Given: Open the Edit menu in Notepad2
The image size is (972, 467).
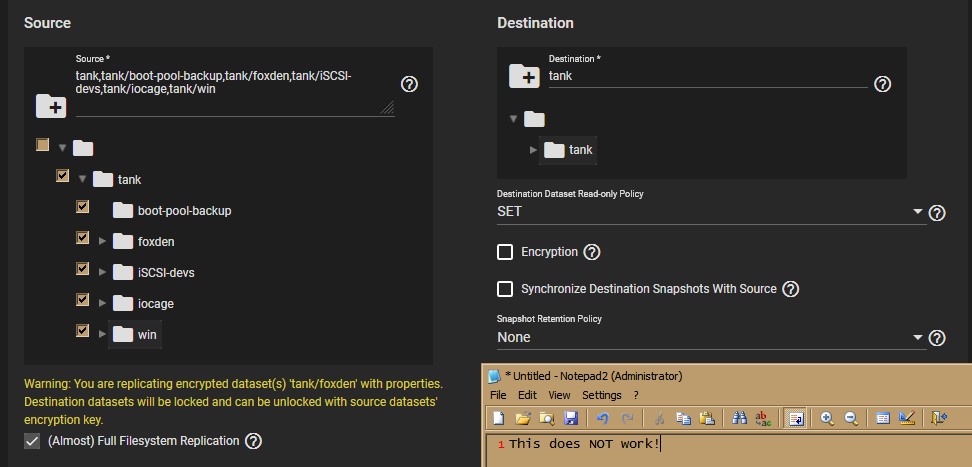Looking at the screenshot, I should click(527, 395).
